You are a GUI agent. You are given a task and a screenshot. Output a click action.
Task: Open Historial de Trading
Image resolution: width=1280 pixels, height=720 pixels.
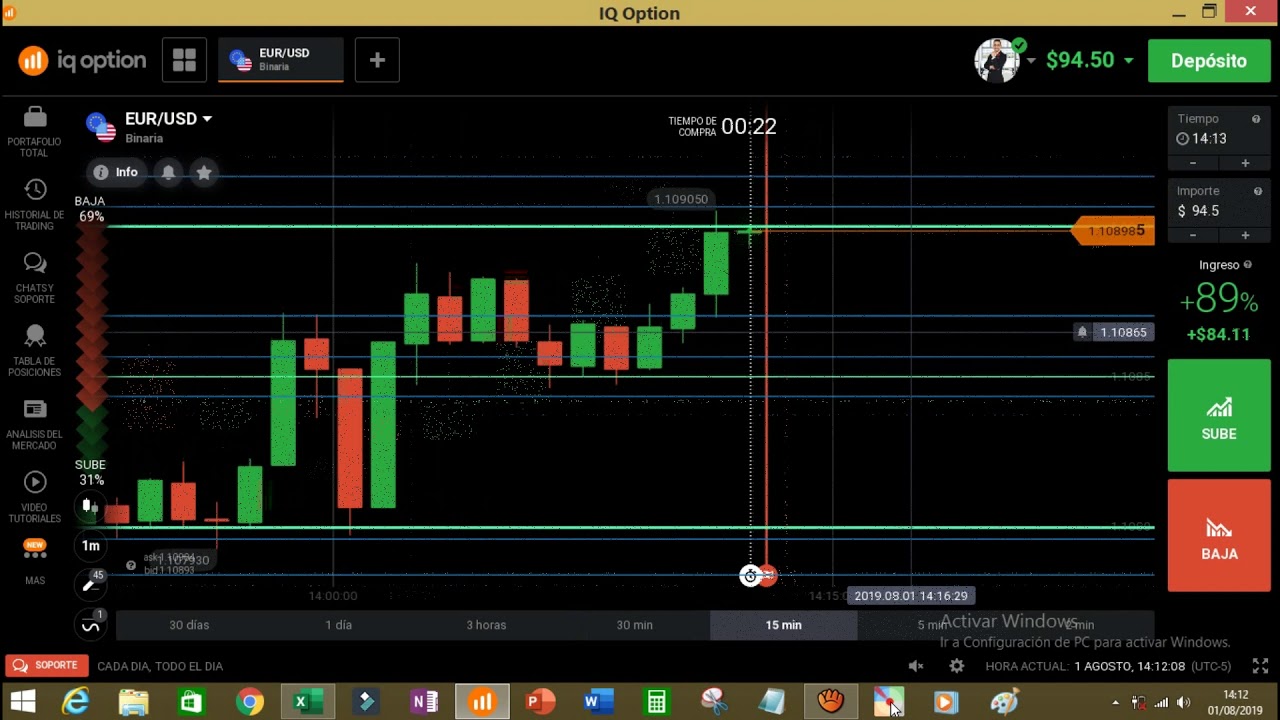34,205
